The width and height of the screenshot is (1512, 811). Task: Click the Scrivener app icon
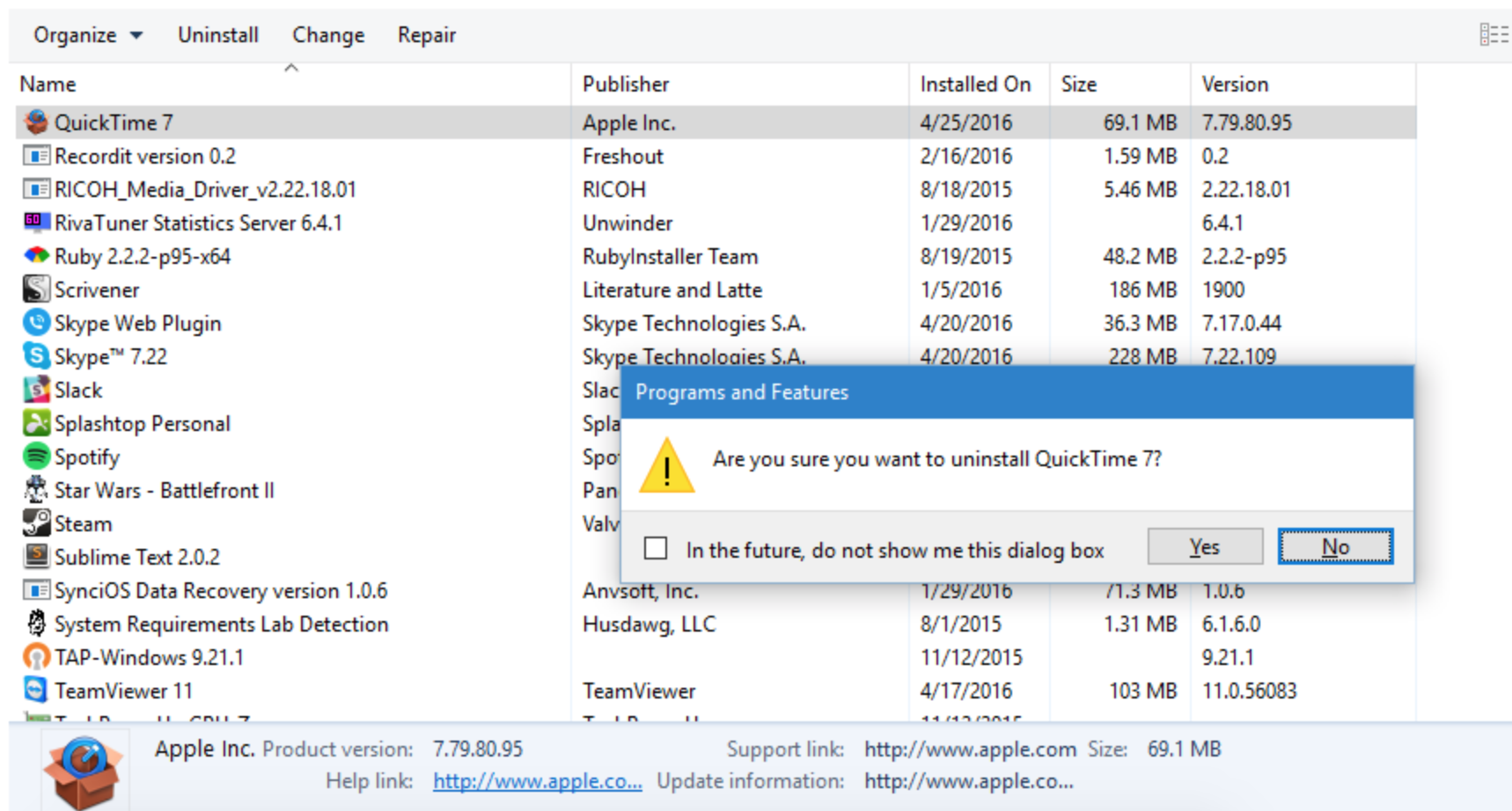point(36,289)
